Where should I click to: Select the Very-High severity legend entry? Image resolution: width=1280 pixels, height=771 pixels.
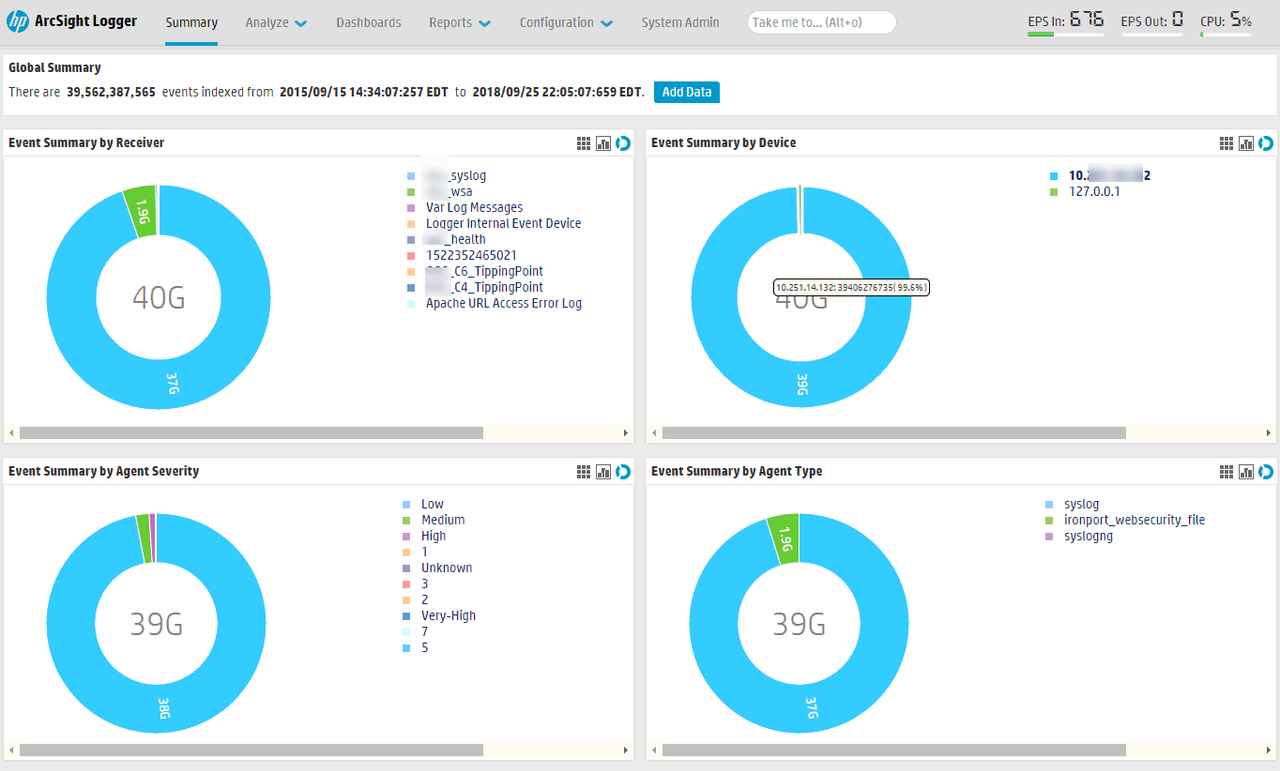click(x=448, y=617)
